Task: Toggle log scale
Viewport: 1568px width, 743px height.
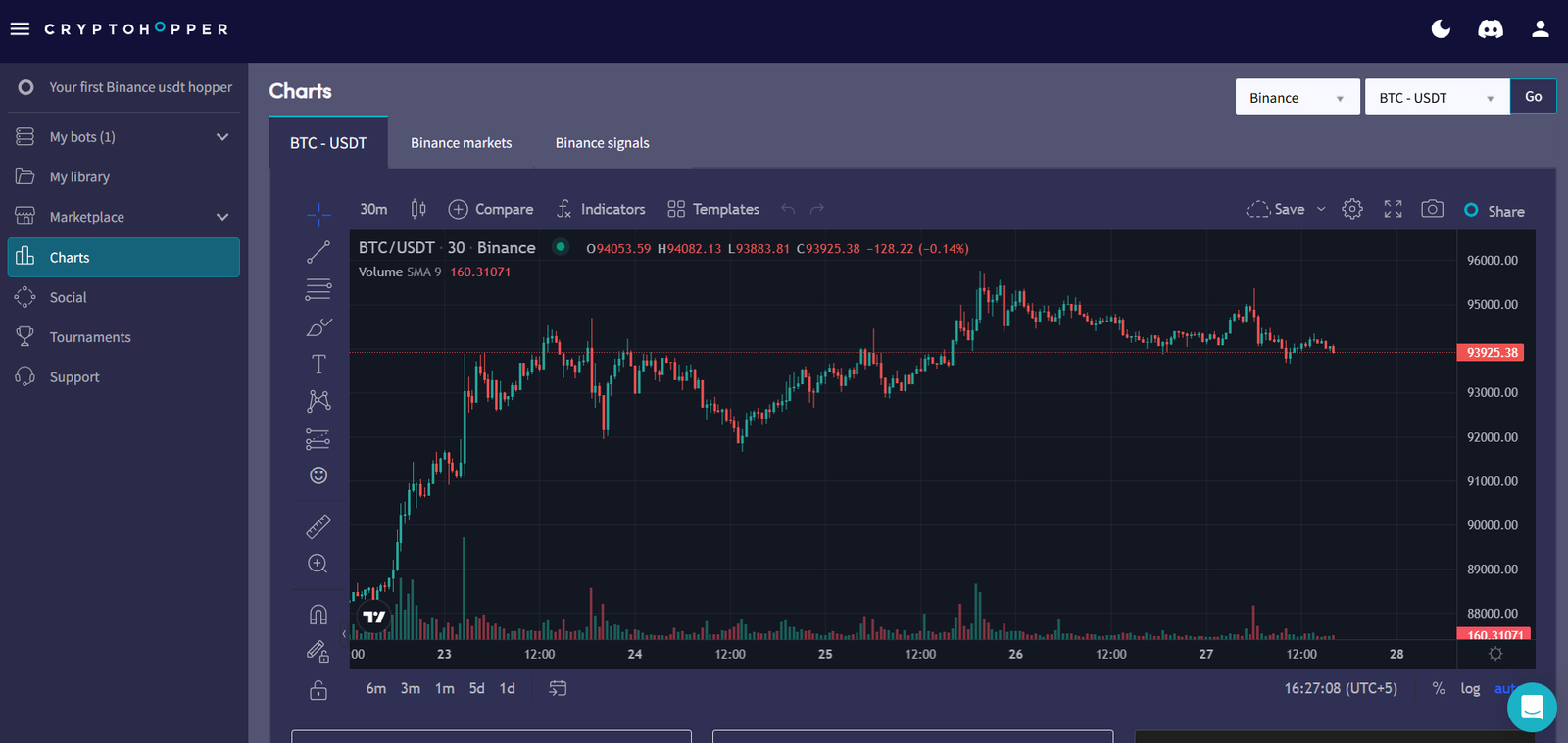Action: pyautogui.click(x=1470, y=688)
